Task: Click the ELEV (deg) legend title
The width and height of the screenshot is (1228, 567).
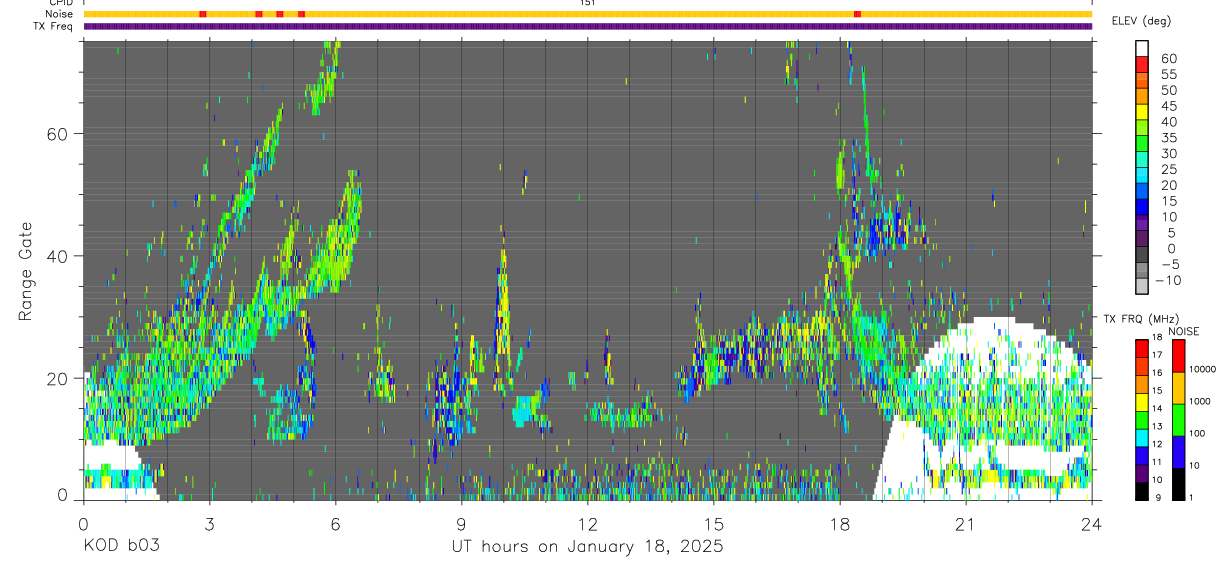Action: (x=1142, y=20)
